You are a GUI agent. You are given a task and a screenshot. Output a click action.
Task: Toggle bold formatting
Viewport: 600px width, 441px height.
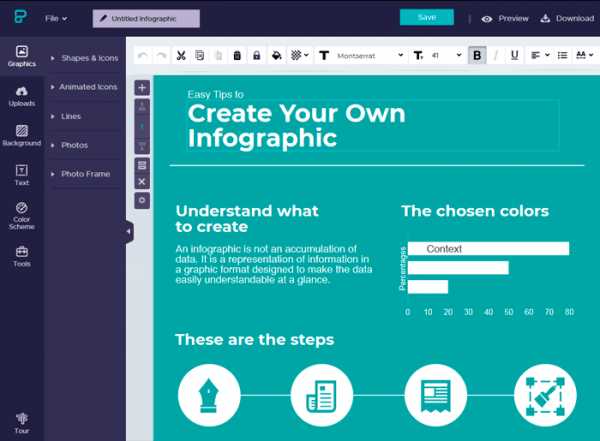pos(477,56)
